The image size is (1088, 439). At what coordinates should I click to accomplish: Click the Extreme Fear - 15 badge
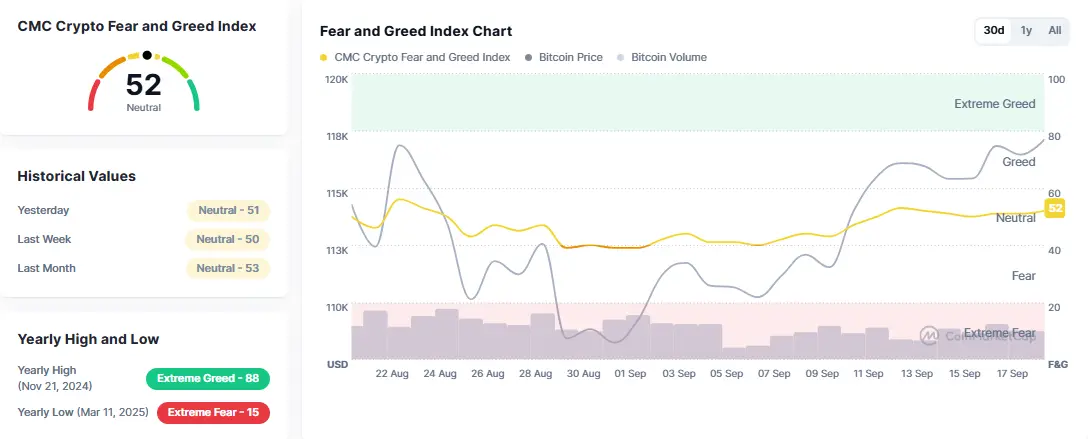(213, 413)
